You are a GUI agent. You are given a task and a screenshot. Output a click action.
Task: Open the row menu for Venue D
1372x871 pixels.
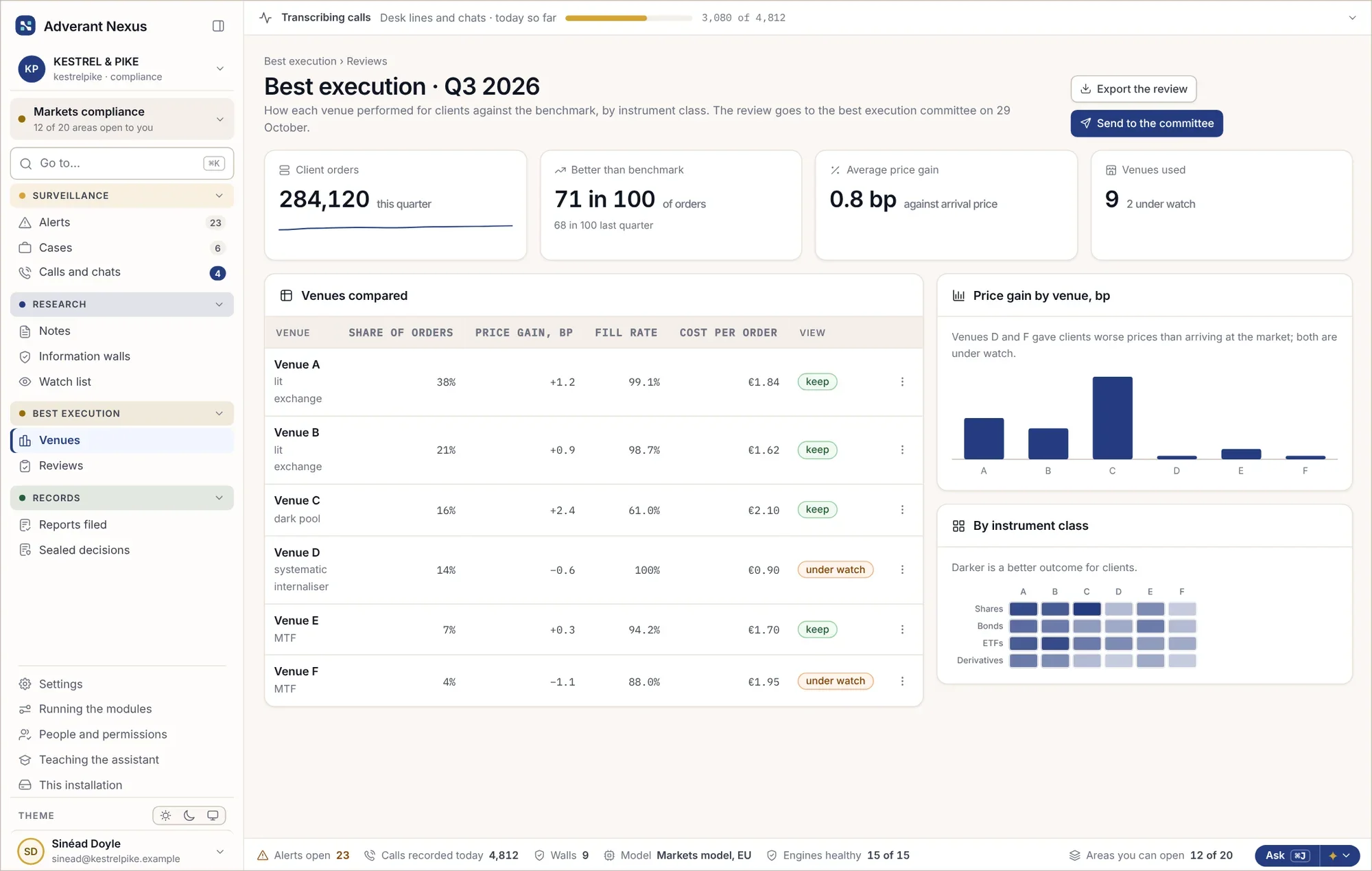pos(902,570)
